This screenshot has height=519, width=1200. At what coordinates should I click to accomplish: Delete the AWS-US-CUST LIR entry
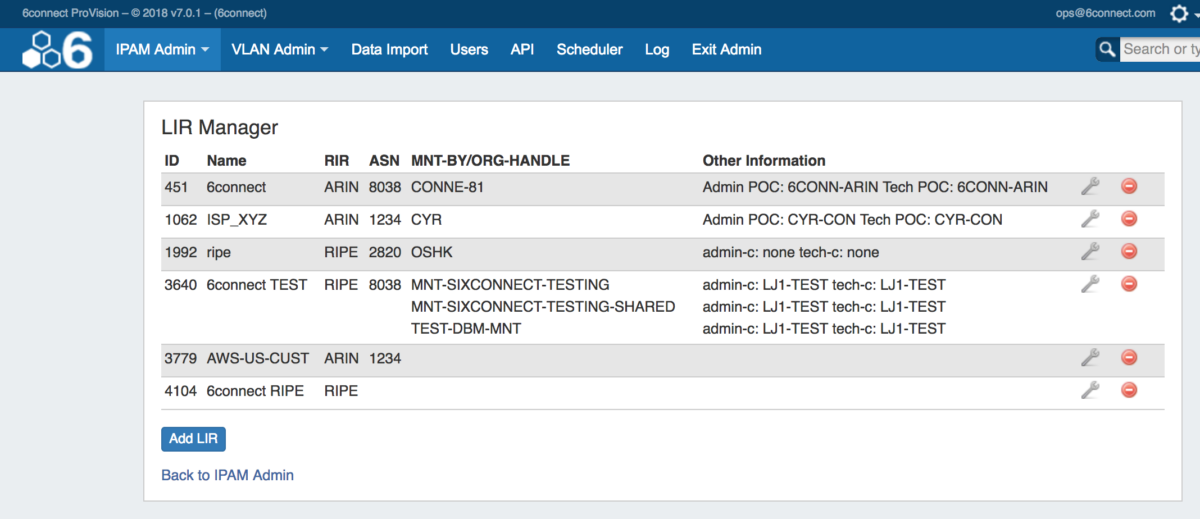tap(1129, 357)
